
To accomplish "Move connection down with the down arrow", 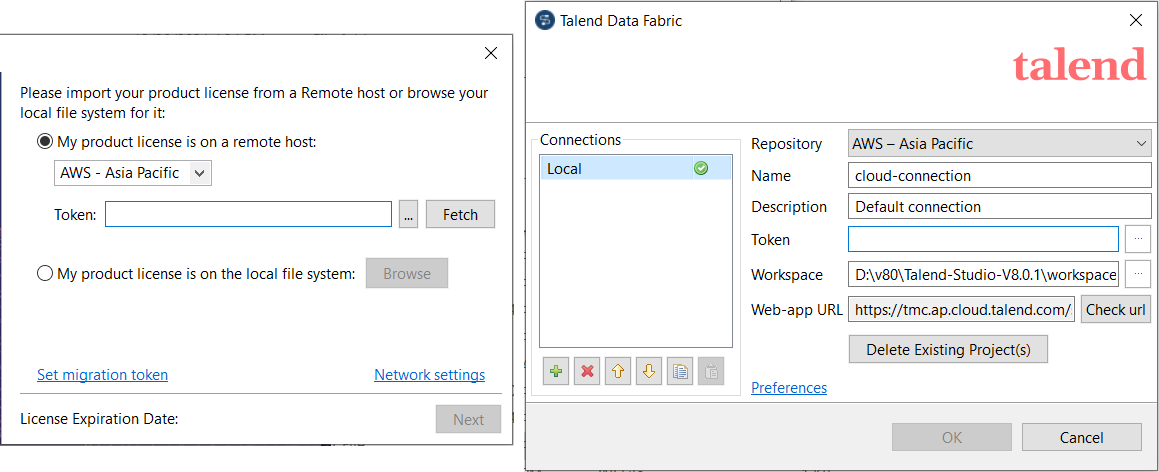I will 649,371.
